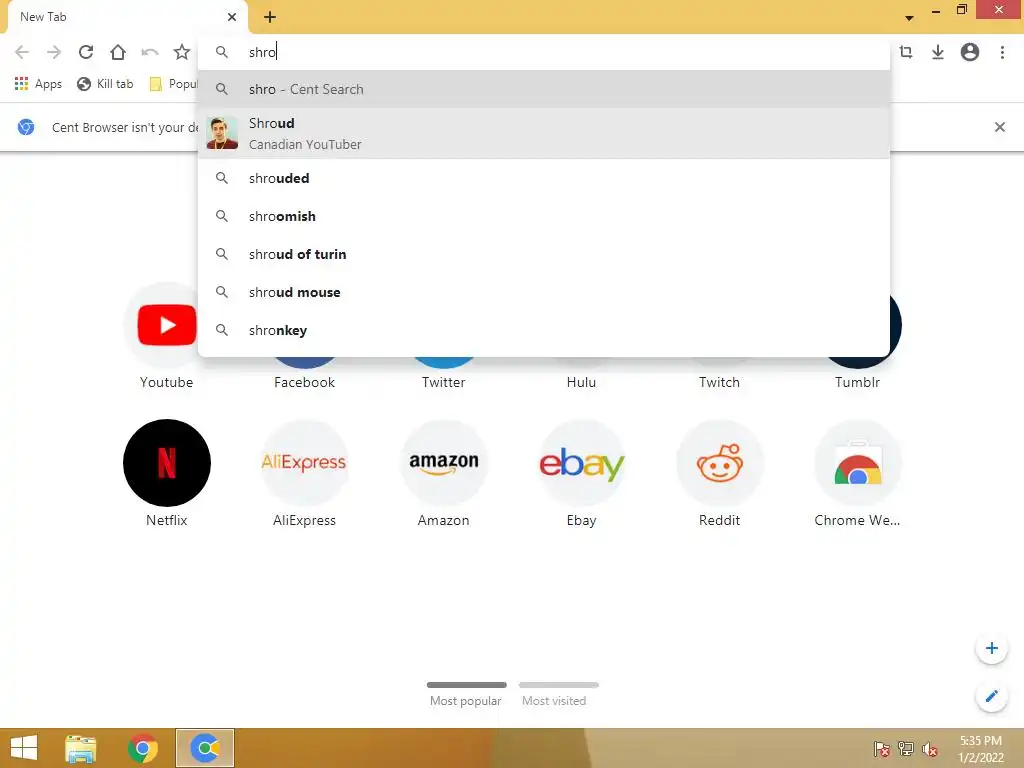
Task: Edit shortcuts with the pencil button
Action: 991,696
